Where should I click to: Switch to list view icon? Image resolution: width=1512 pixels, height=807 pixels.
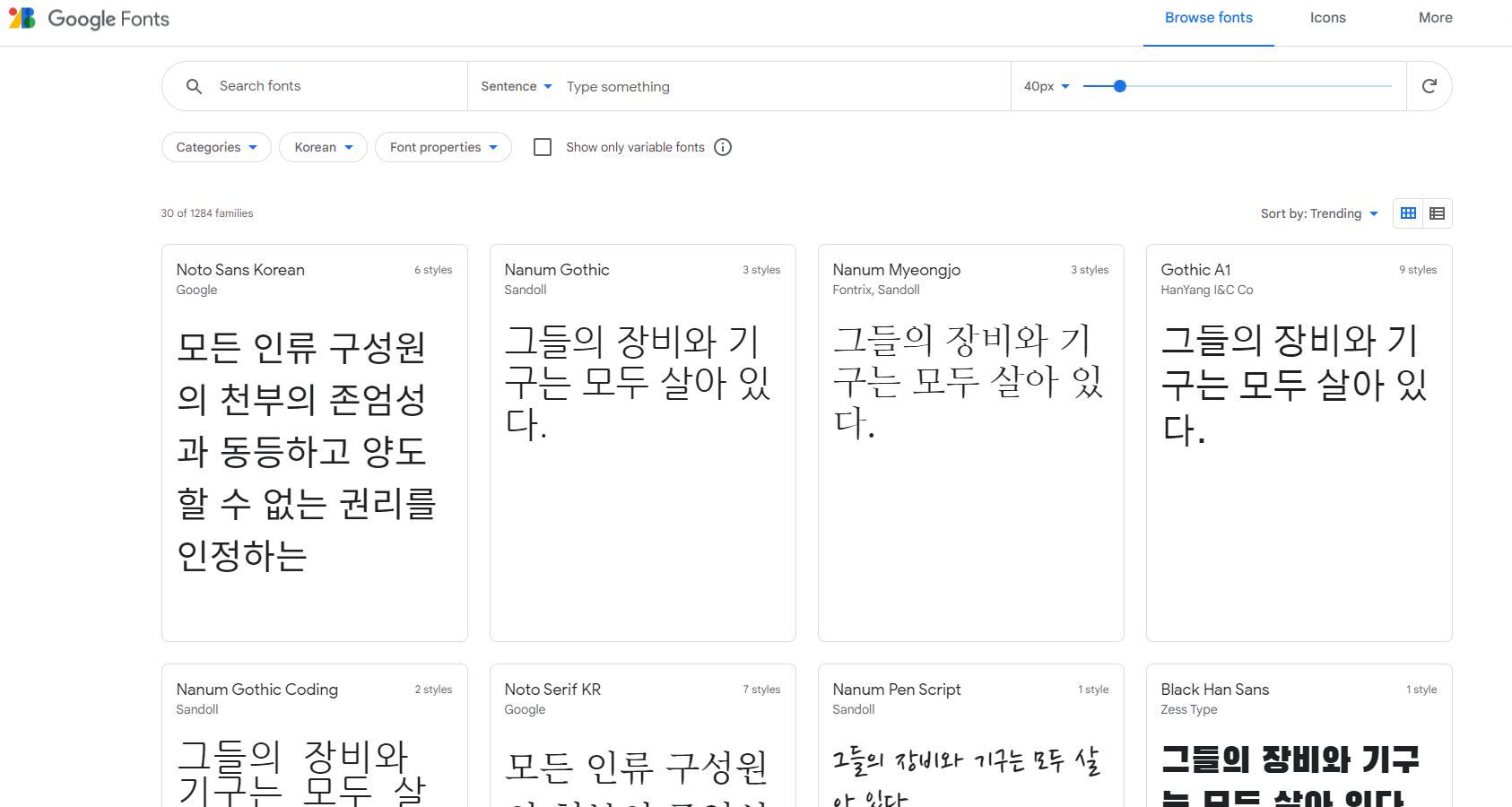click(x=1438, y=213)
